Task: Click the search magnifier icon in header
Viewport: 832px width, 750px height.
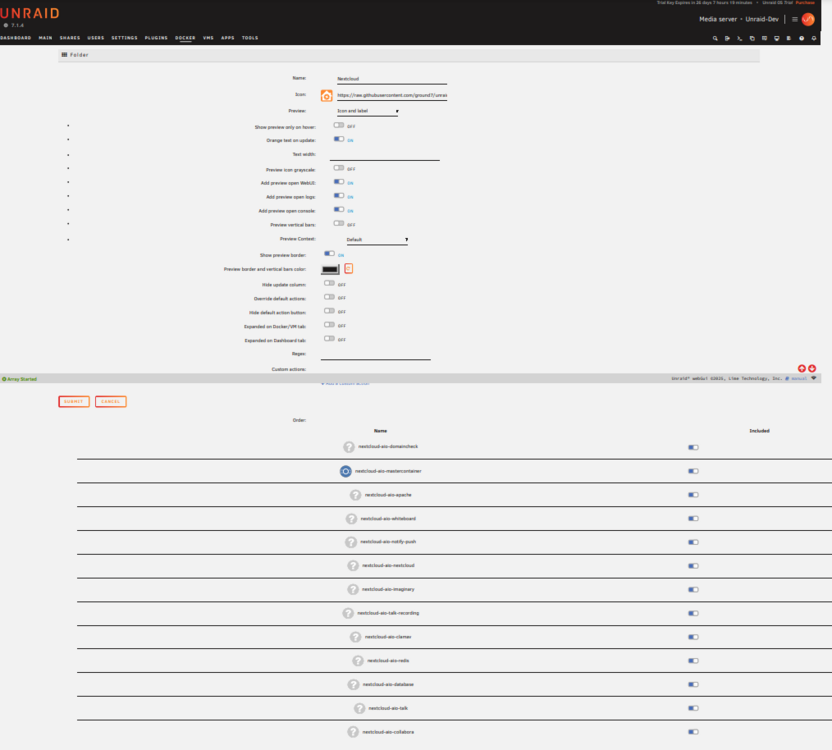Action: coord(715,38)
